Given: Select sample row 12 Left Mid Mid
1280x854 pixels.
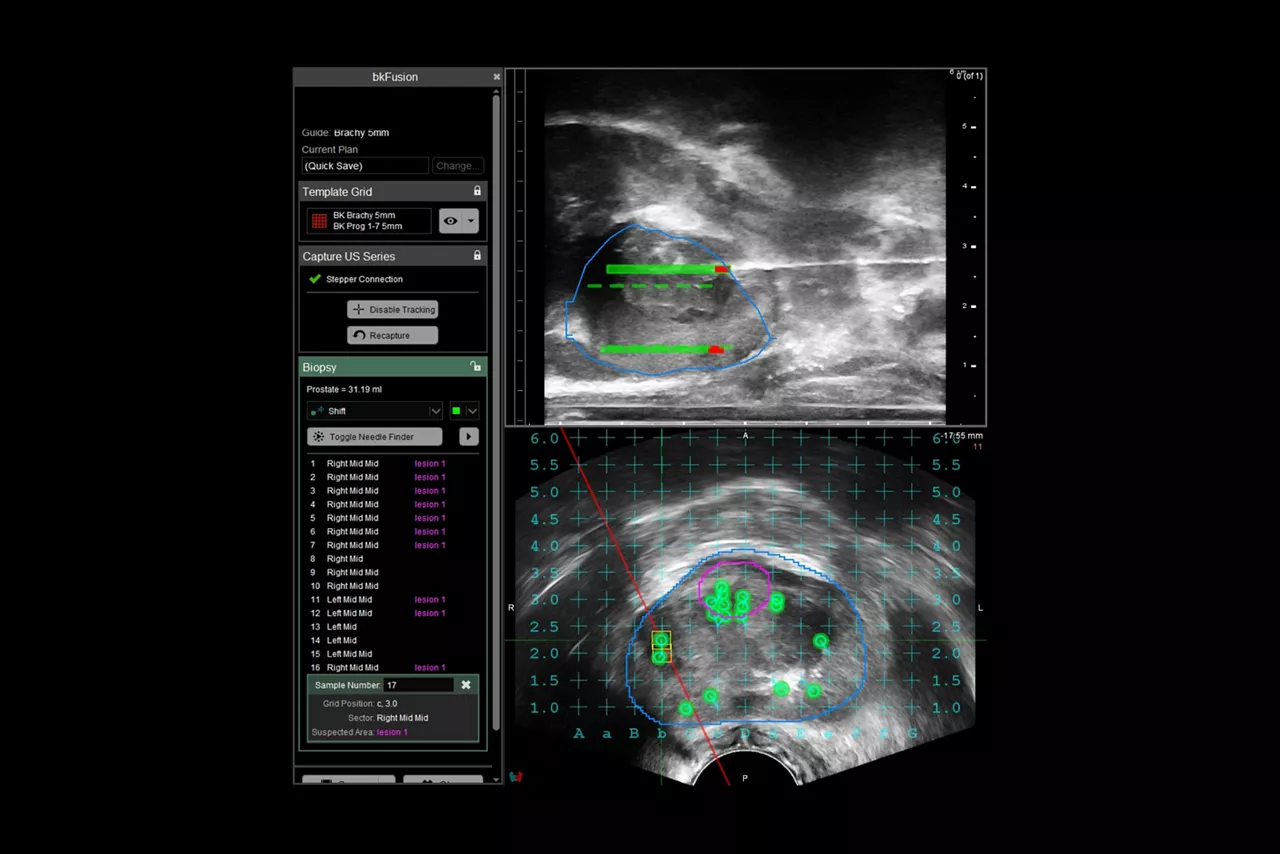Looking at the screenshot, I should click(392, 613).
